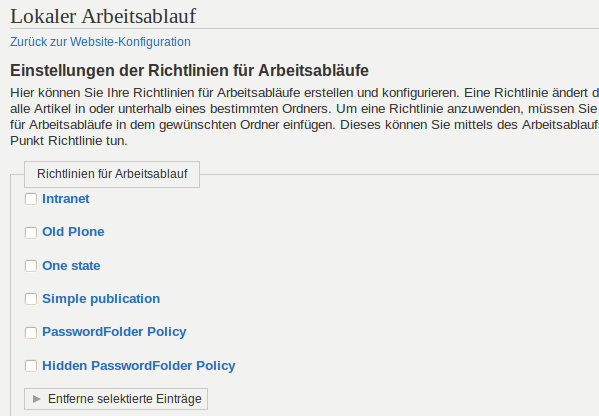Viewport: 599px width, 416px height.
Task: Toggle the Hidden PasswordFolder Policy checkbox
Action: [31, 366]
